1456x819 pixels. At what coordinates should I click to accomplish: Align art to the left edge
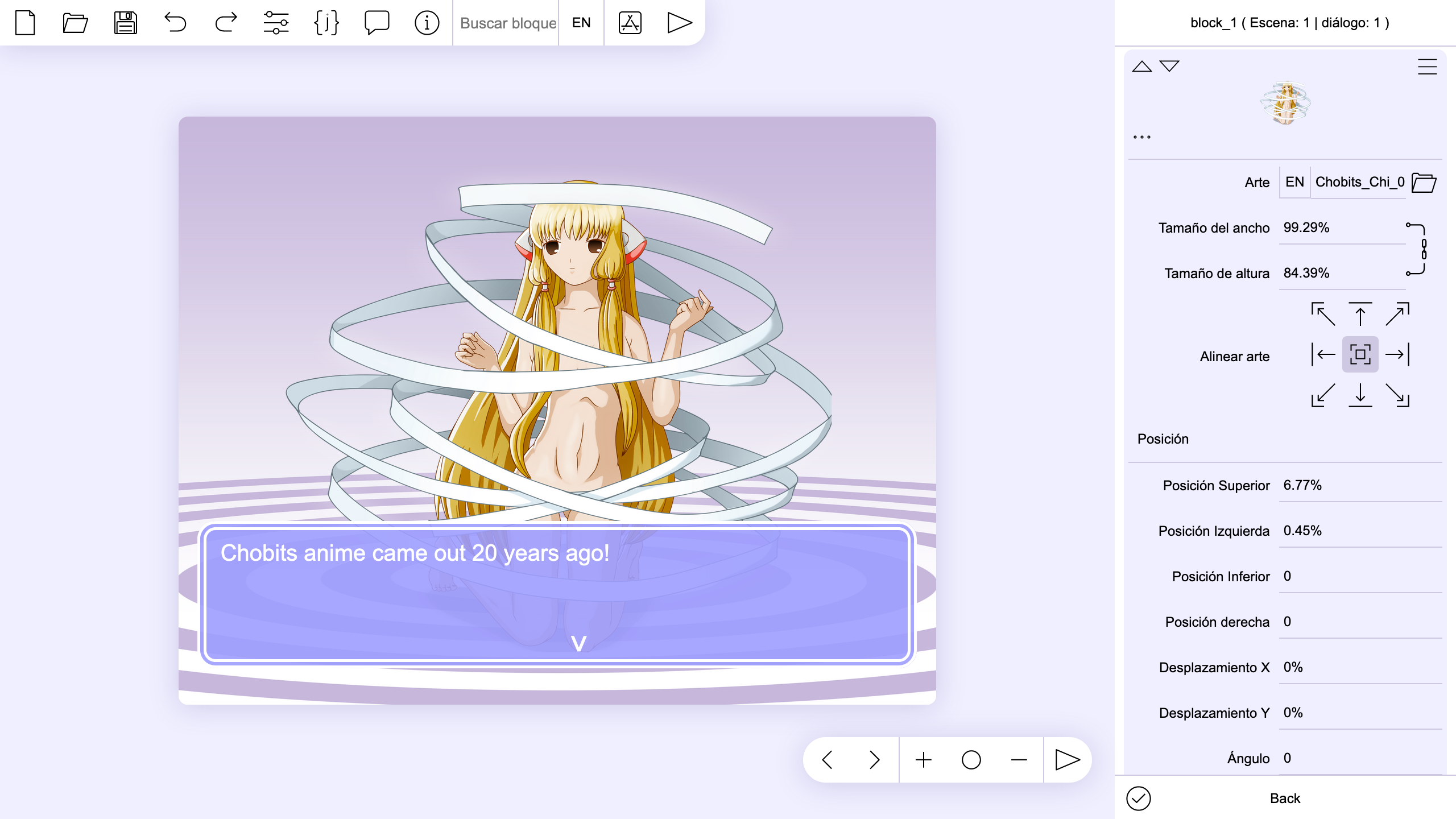(x=1323, y=354)
